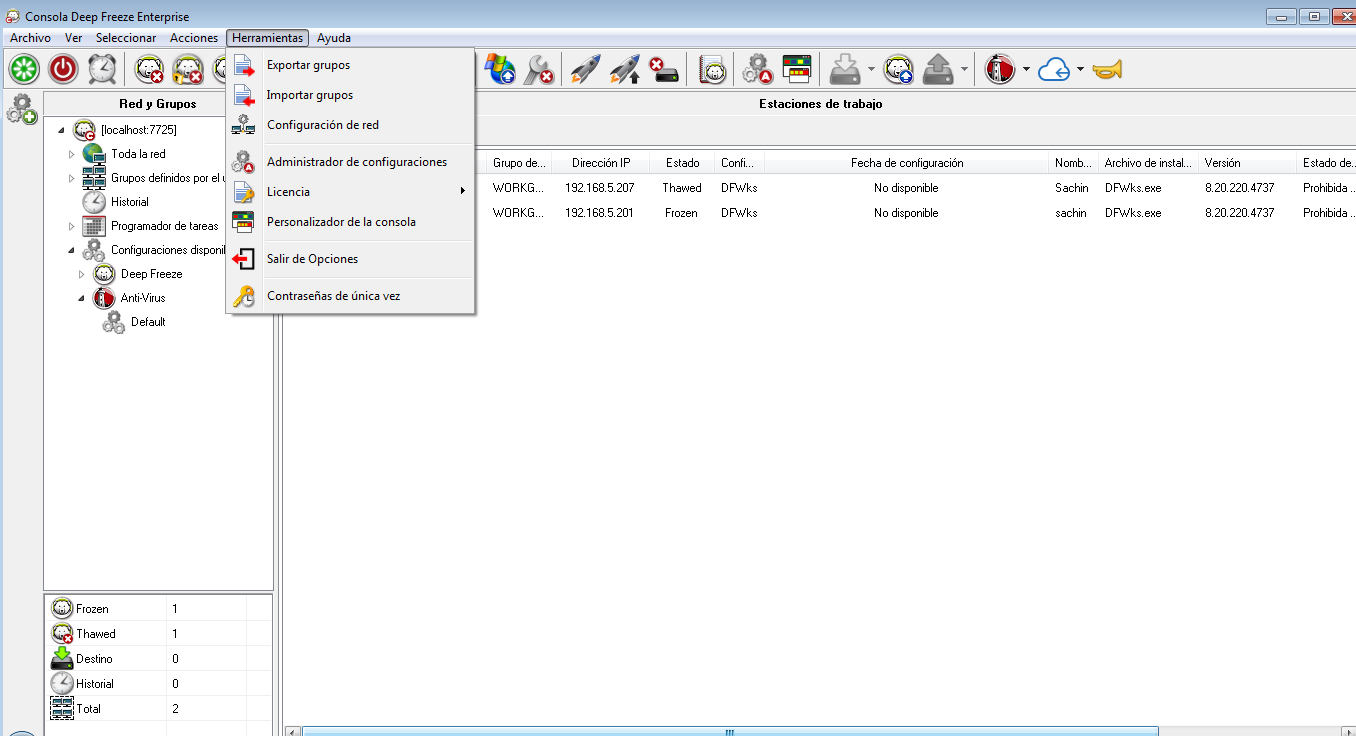Collapse the localhost:7725 tree node
Screen dimensions: 1356x736
coord(62,130)
